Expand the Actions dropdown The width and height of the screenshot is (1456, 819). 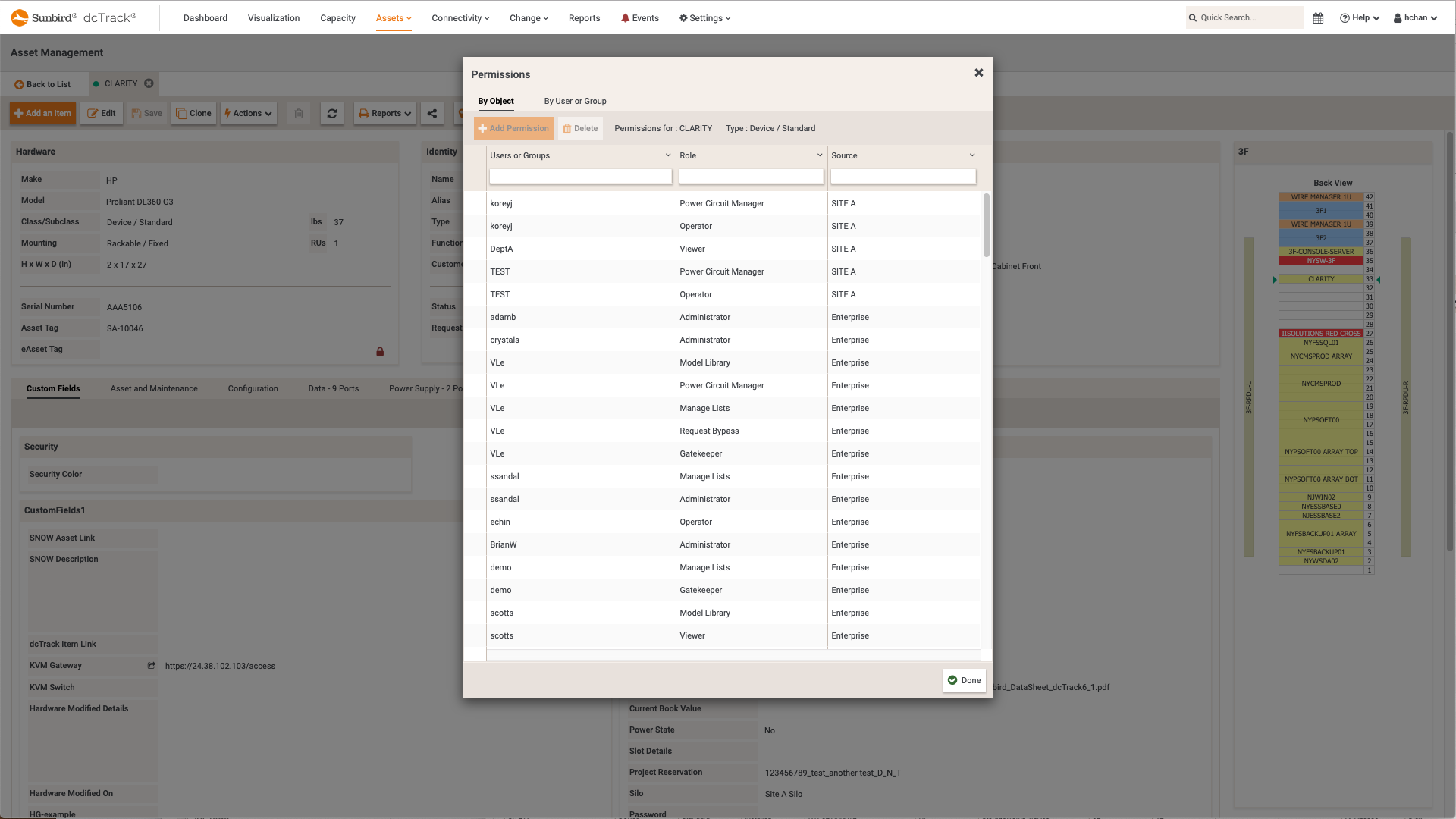(x=248, y=113)
